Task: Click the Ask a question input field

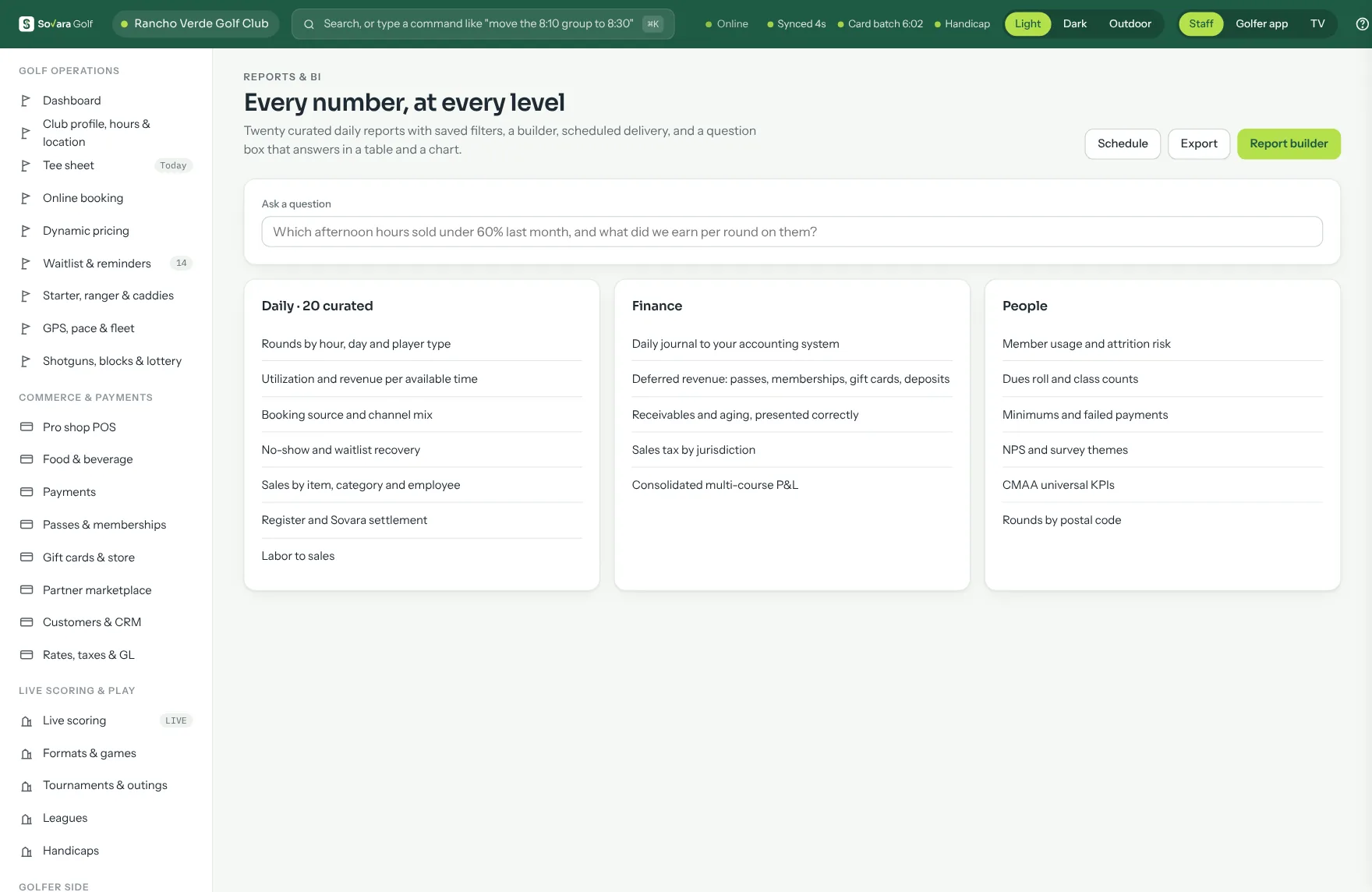Action: 792,232
